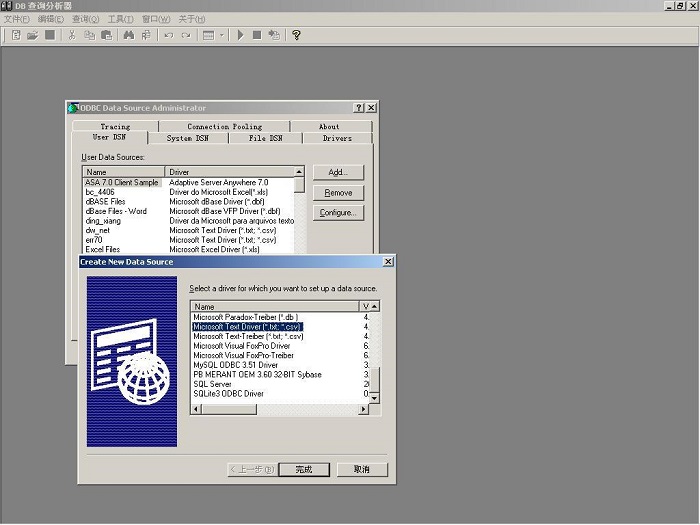Image resolution: width=700 pixels, height=525 pixels.
Task: Select the 'SQL Server' driver
Action: coord(212,384)
